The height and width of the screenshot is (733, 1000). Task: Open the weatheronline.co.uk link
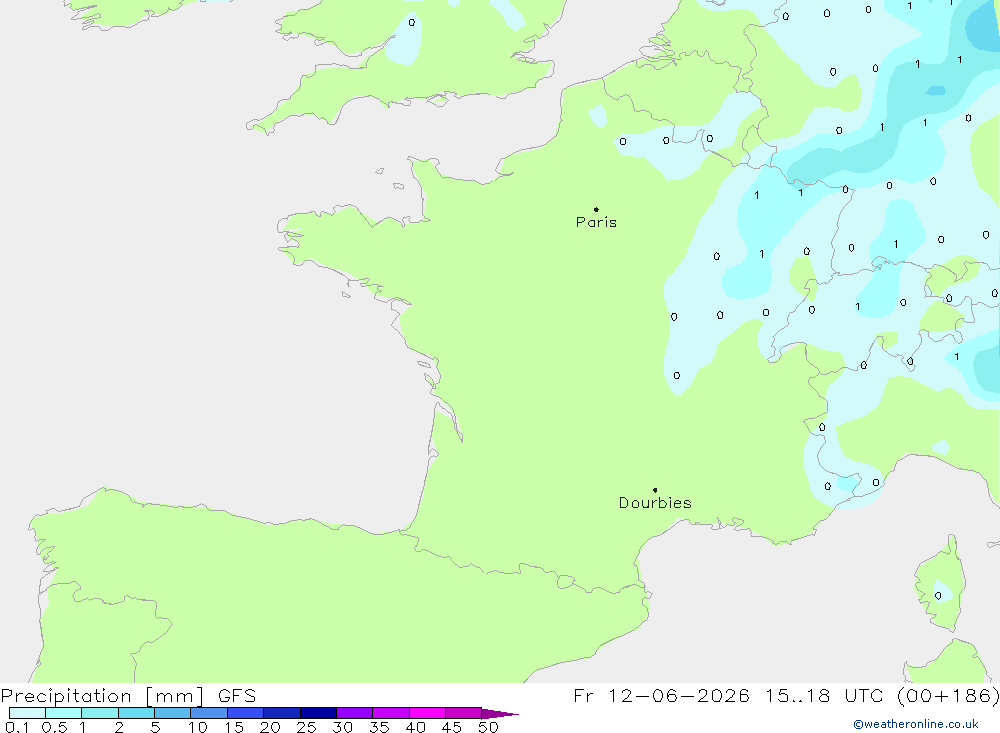[916, 724]
